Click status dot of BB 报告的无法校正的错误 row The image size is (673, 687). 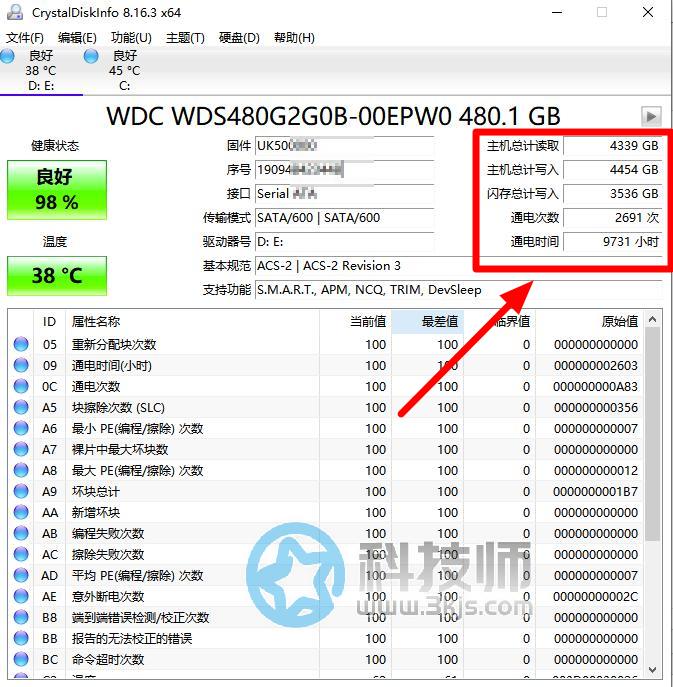[21, 638]
